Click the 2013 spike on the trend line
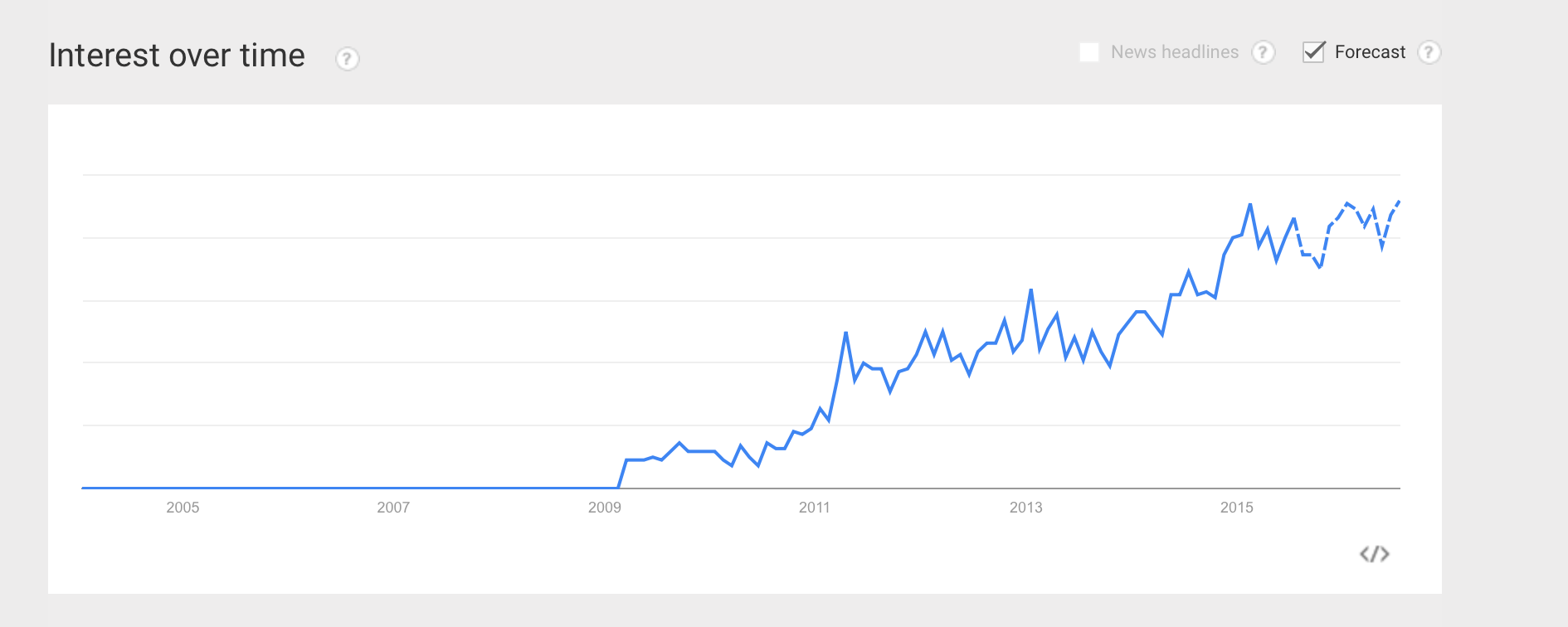This screenshot has width=1568, height=627. coord(1031,289)
